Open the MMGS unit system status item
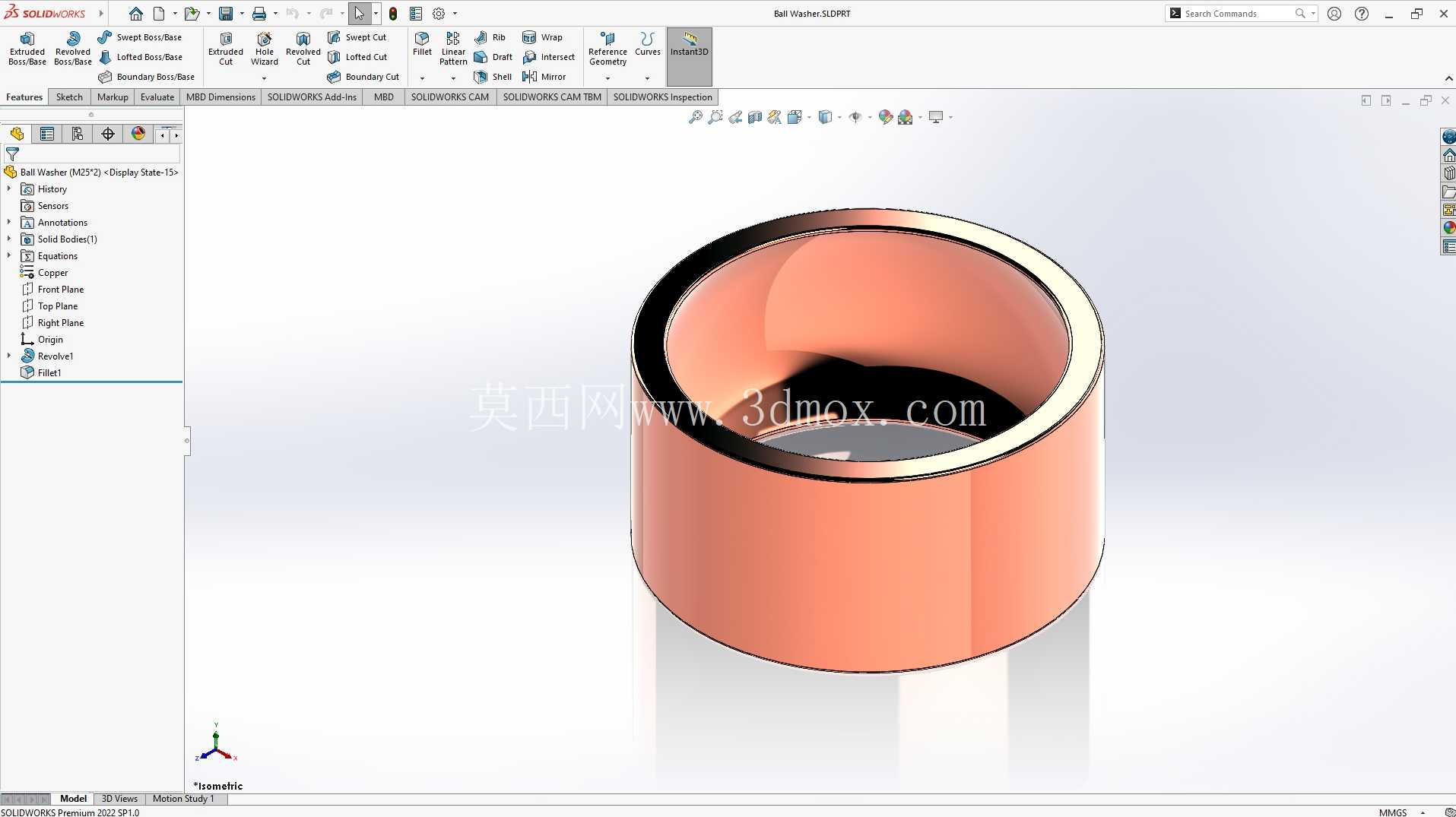1456x817 pixels. point(1393,812)
